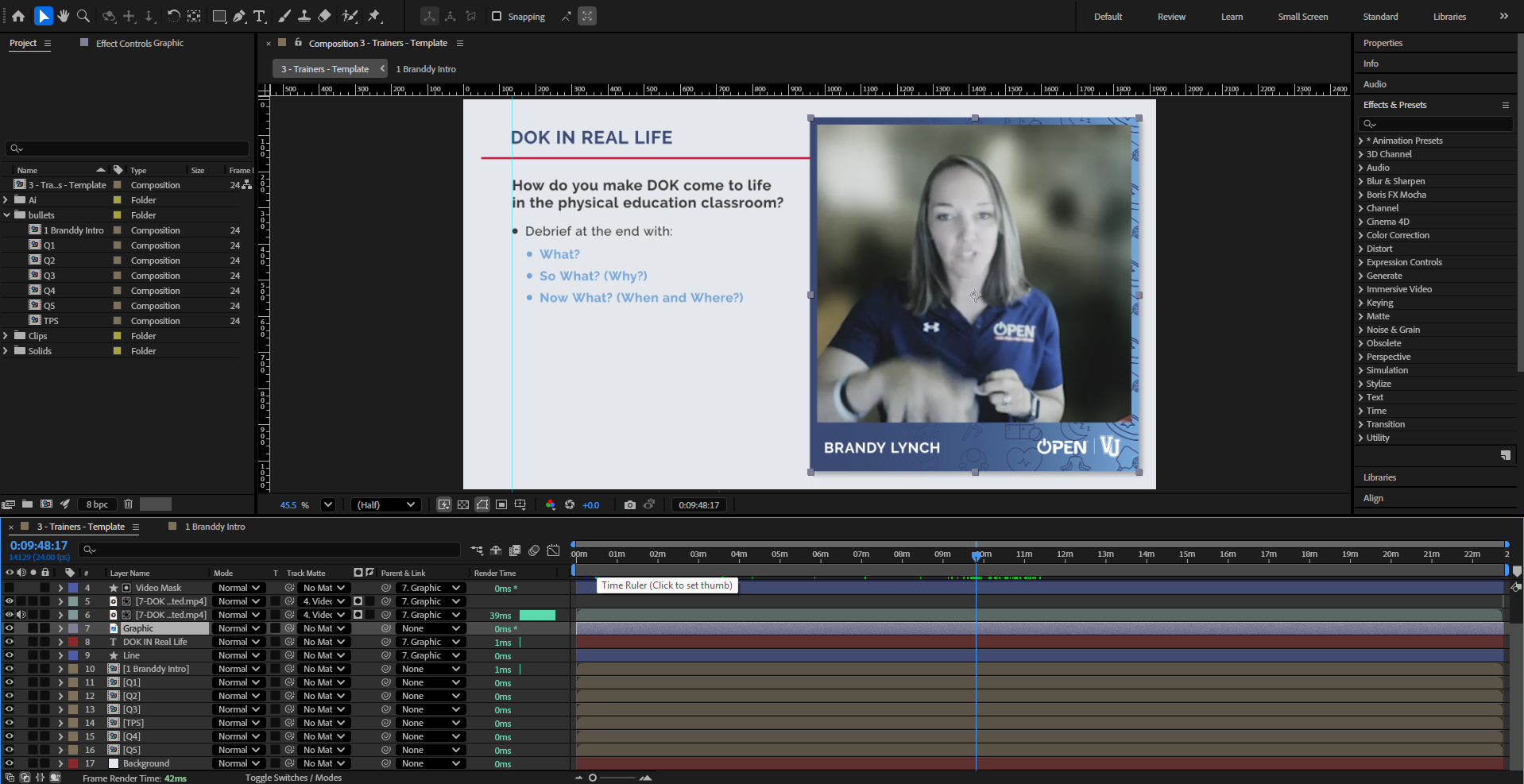
Task: Open the Review workspace
Action: [1170, 17]
